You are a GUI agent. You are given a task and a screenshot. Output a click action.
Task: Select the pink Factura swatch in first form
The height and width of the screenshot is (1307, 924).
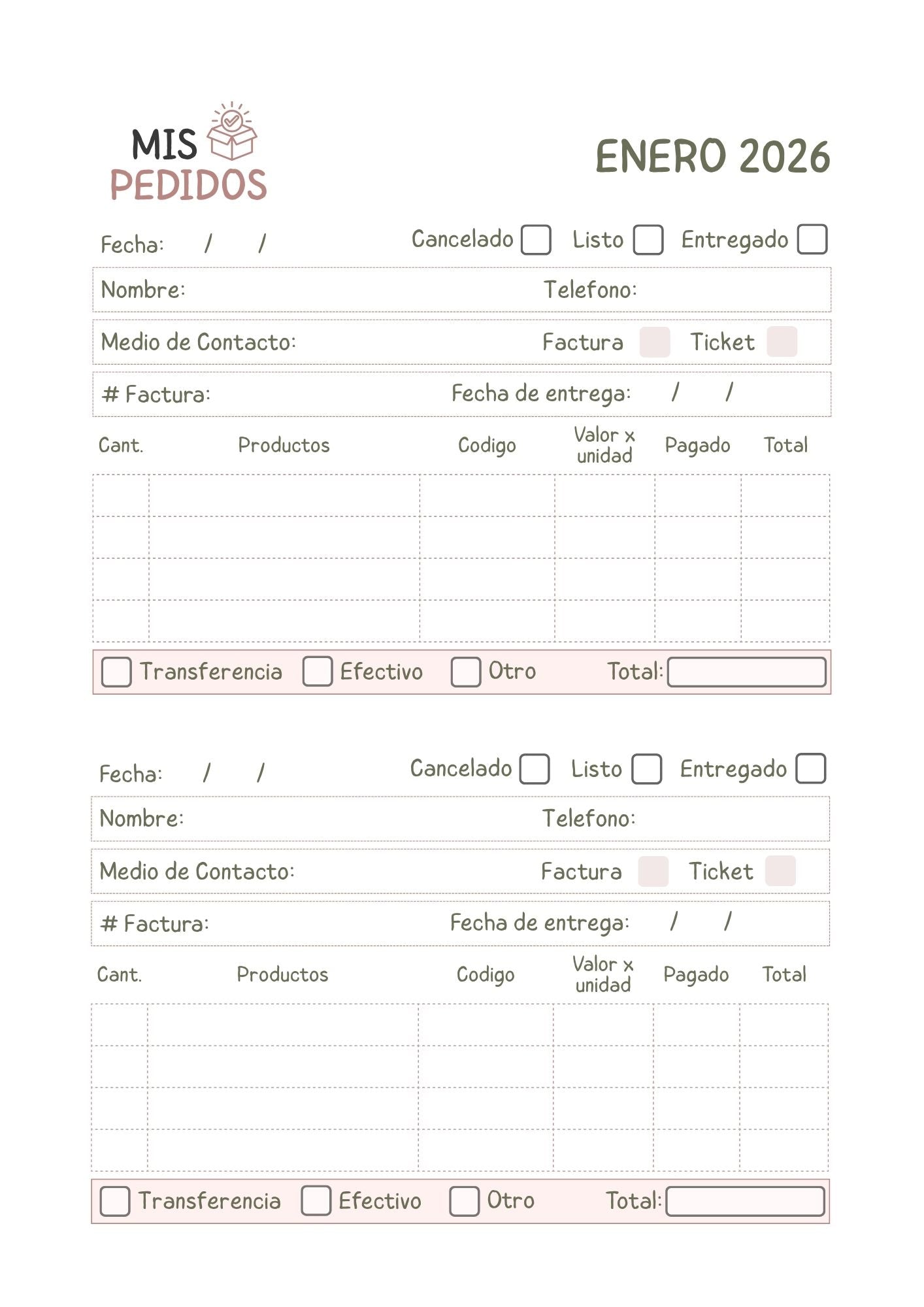tap(655, 342)
